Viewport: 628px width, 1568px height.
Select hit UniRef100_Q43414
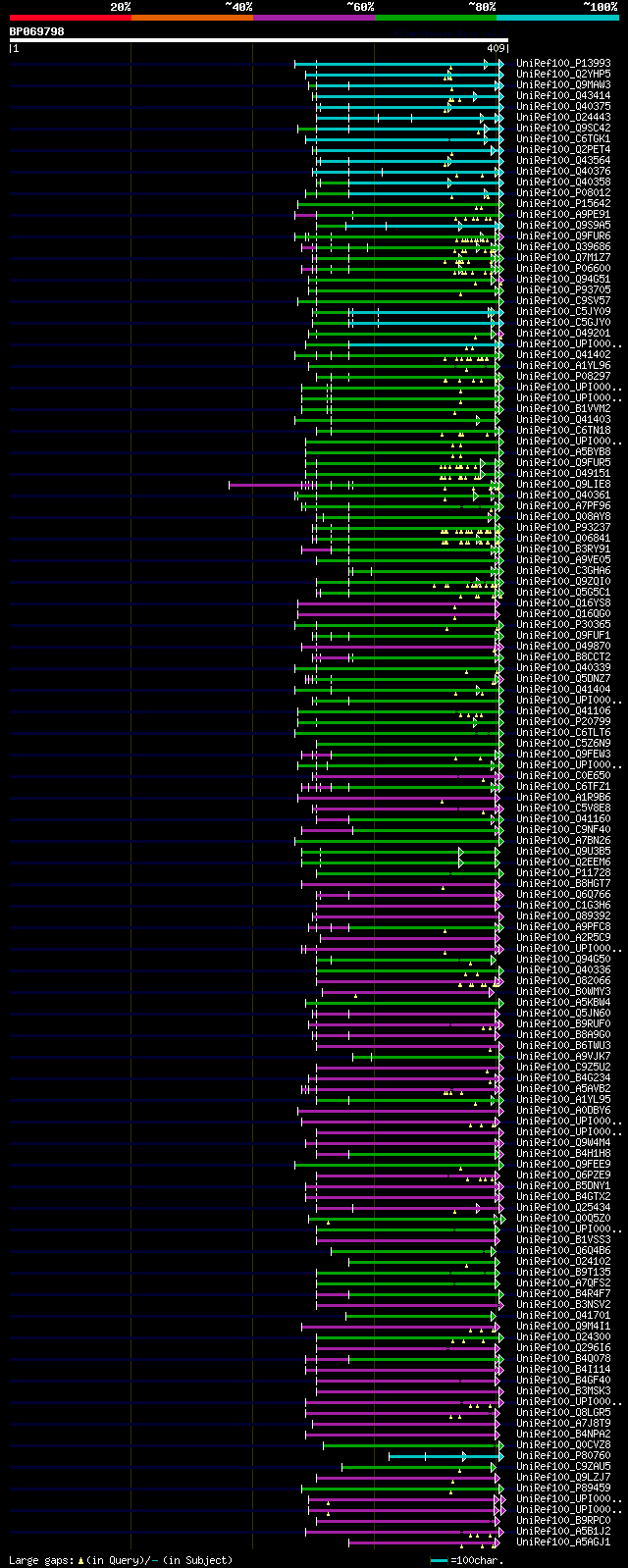click(x=563, y=96)
